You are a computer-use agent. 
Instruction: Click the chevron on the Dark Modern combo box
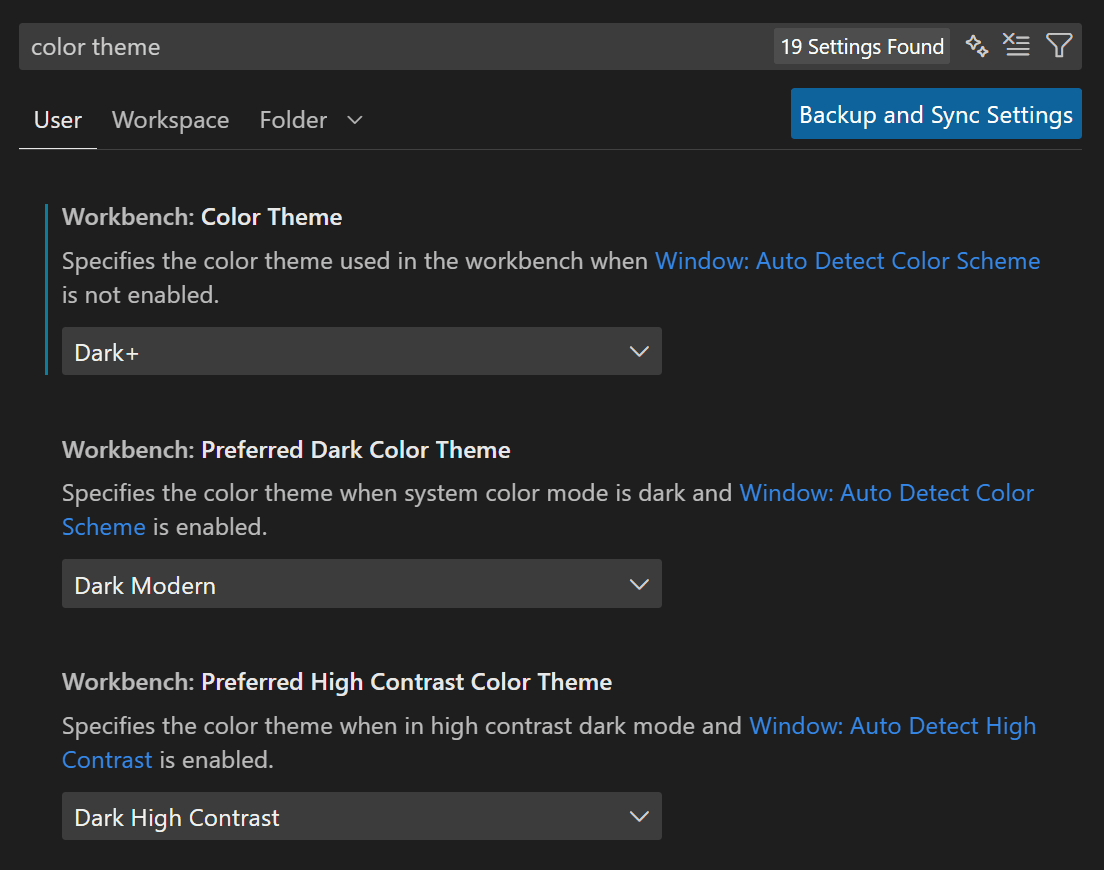638,584
